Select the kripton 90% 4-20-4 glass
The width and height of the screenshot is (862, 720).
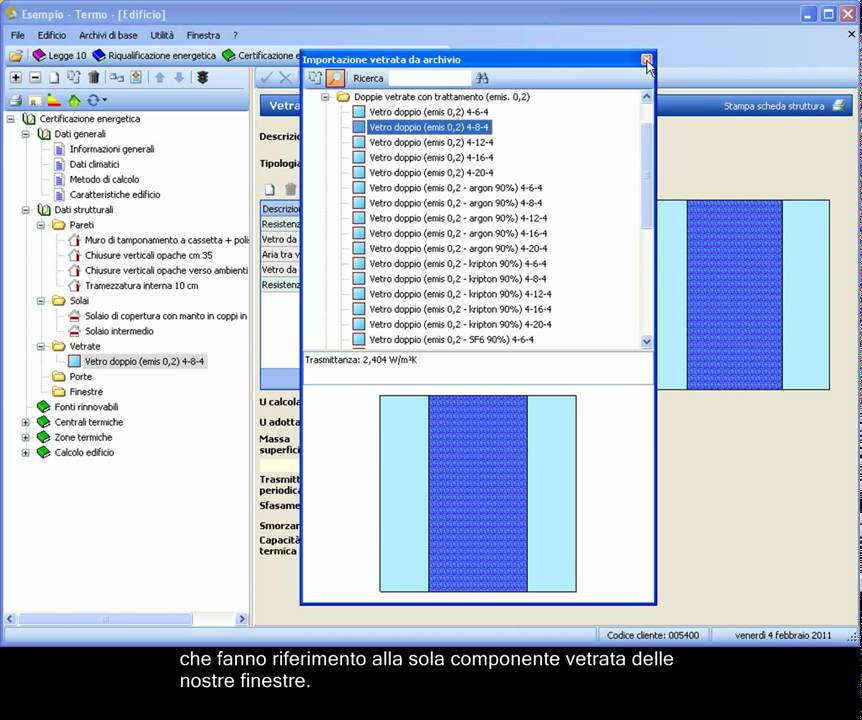pos(460,325)
